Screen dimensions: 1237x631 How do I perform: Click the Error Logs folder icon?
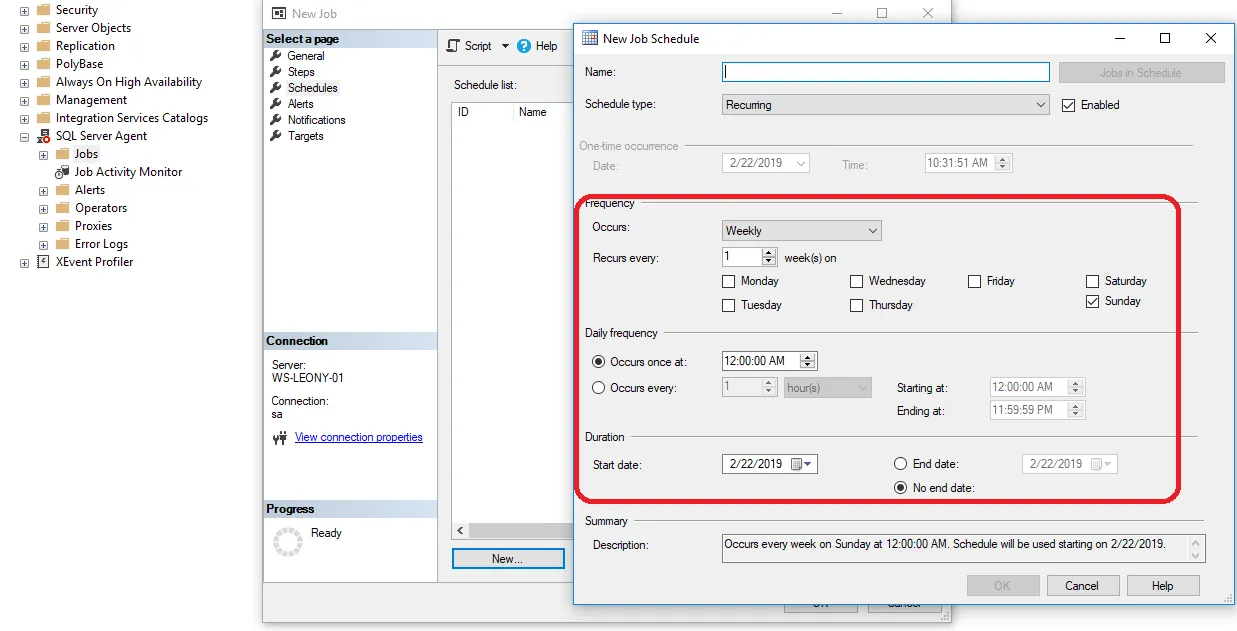click(x=62, y=244)
